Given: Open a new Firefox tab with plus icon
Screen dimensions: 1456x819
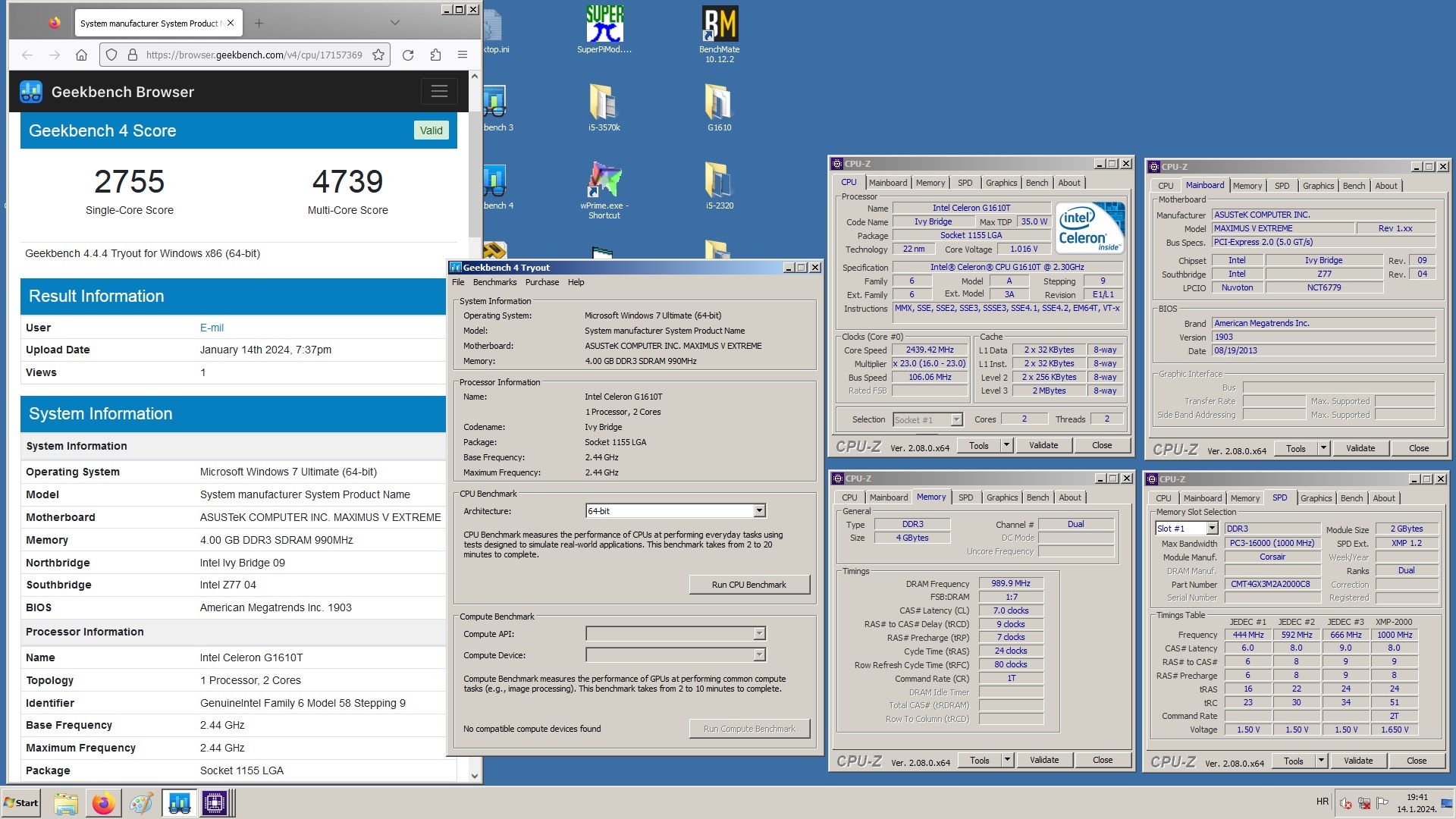Looking at the screenshot, I should click(x=259, y=23).
